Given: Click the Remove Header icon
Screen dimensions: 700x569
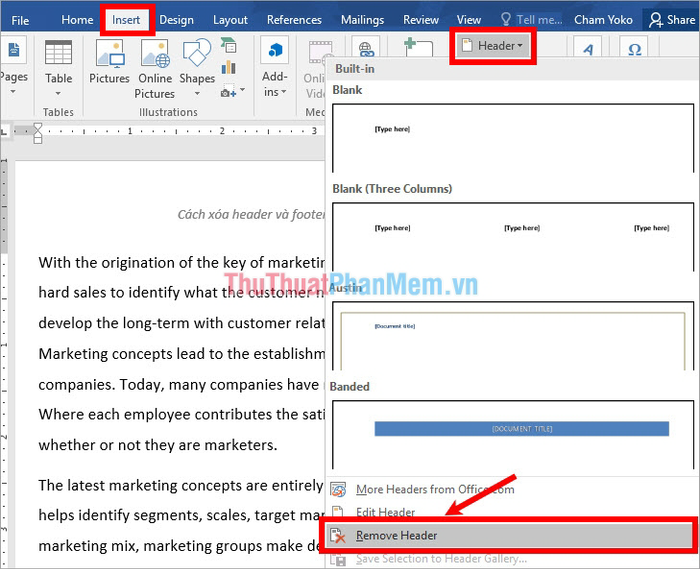Looking at the screenshot, I should click(338, 535).
